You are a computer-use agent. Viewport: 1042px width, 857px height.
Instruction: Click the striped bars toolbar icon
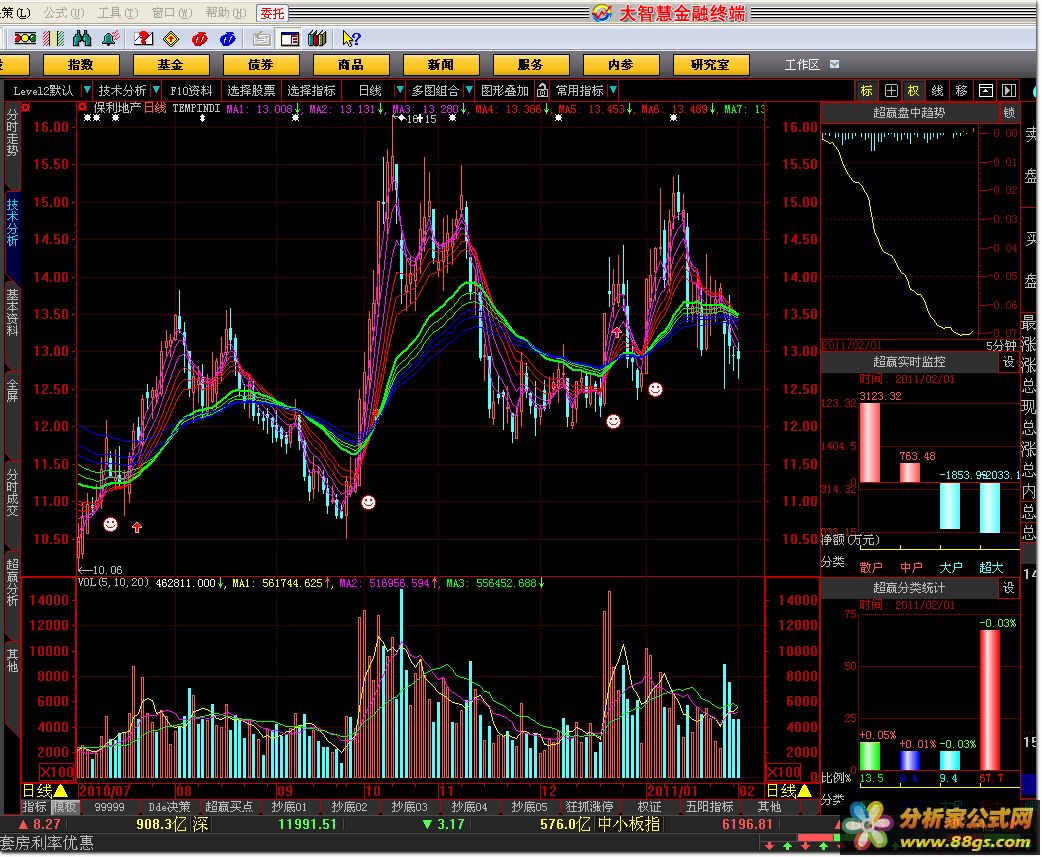(x=54, y=39)
